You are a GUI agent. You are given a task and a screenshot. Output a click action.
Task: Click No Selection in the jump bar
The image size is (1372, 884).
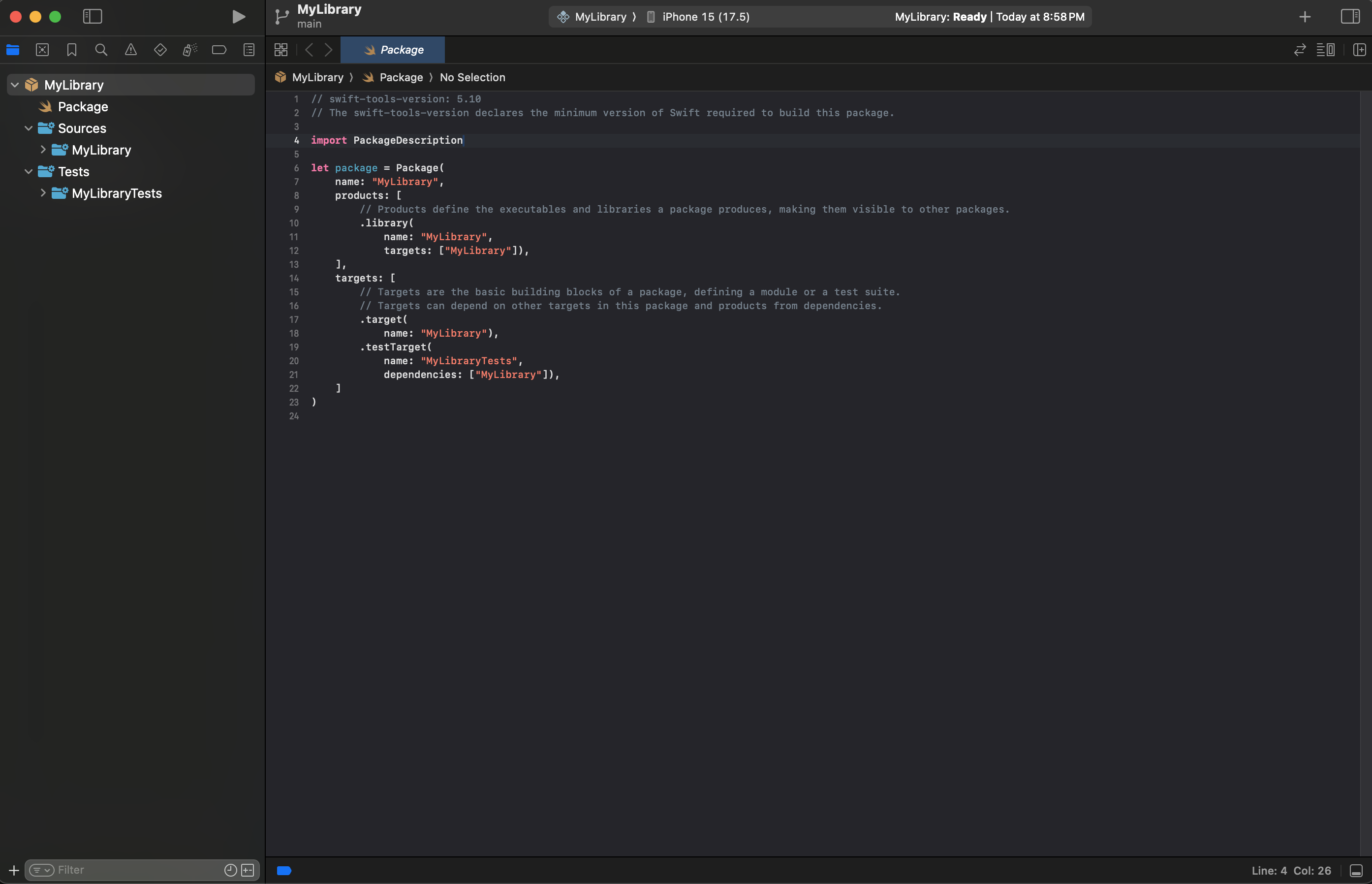472,77
